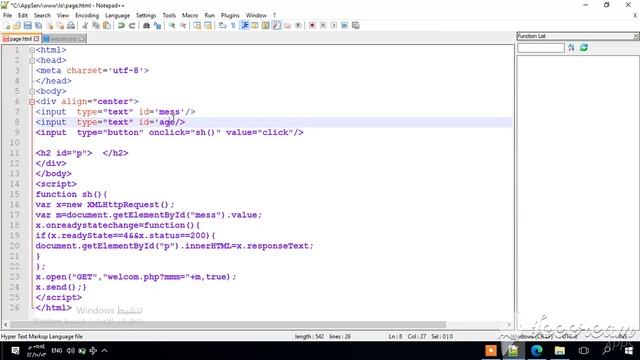Collapse the <html> fold on line 1

pos(32,50)
